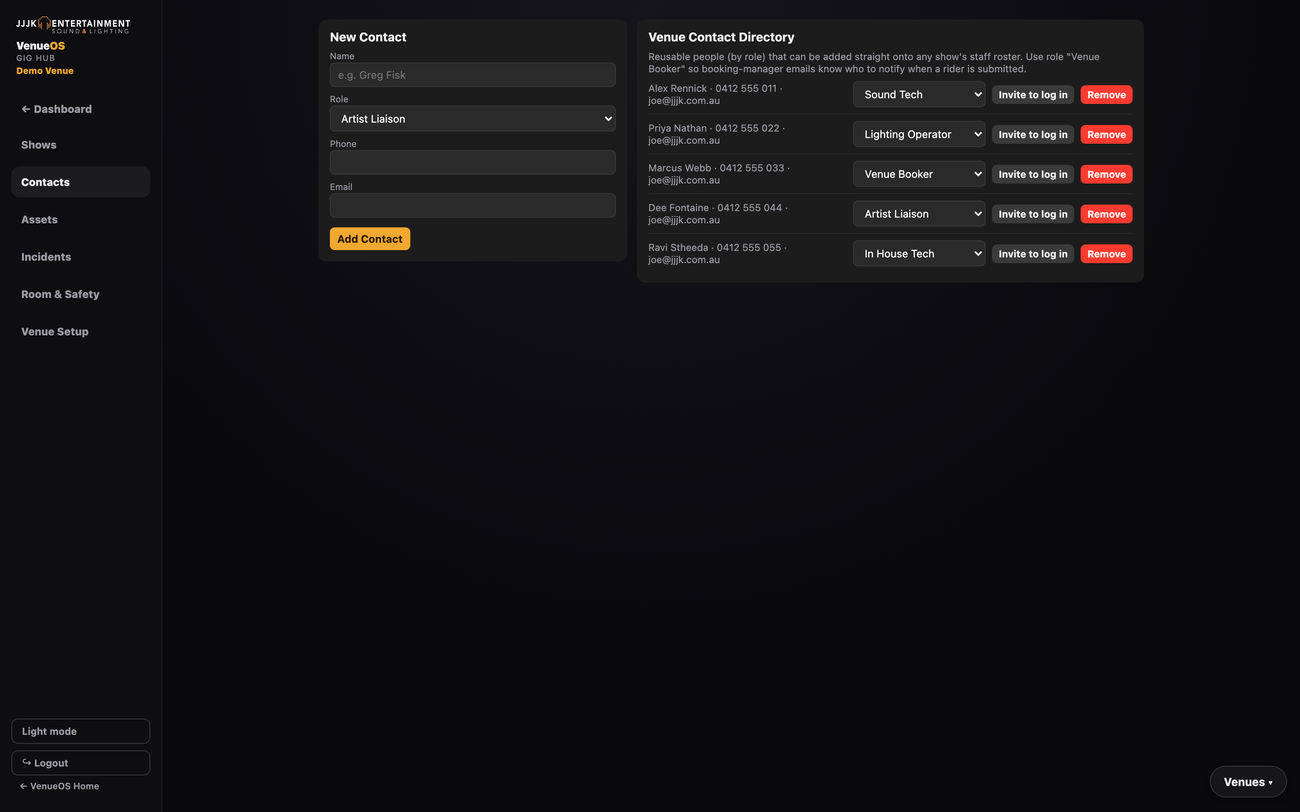Remove Ravi Stheeda from directory
The height and width of the screenshot is (812, 1300).
click(x=1107, y=254)
